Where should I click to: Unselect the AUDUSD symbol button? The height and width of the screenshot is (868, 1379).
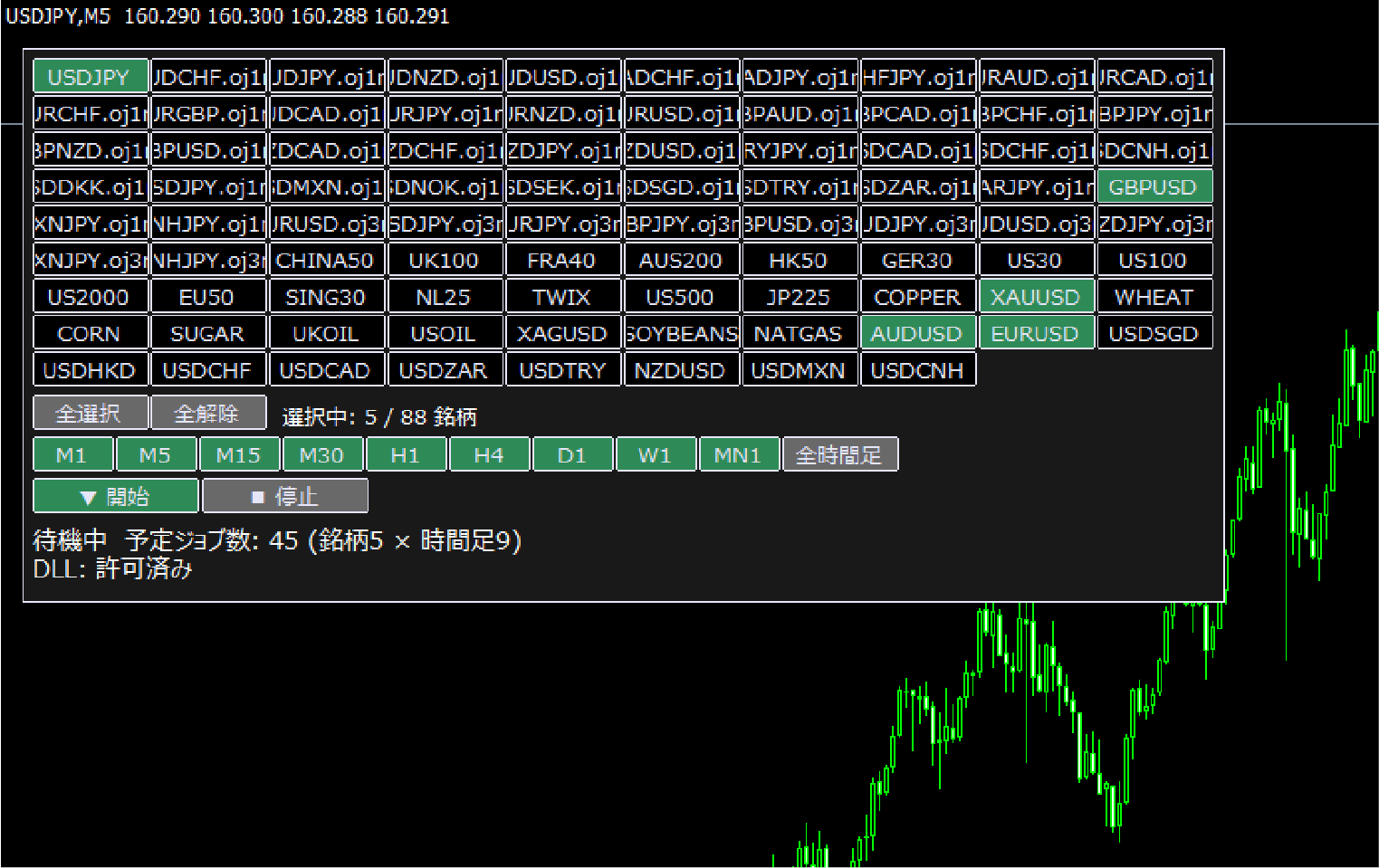click(x=917, y=333)
